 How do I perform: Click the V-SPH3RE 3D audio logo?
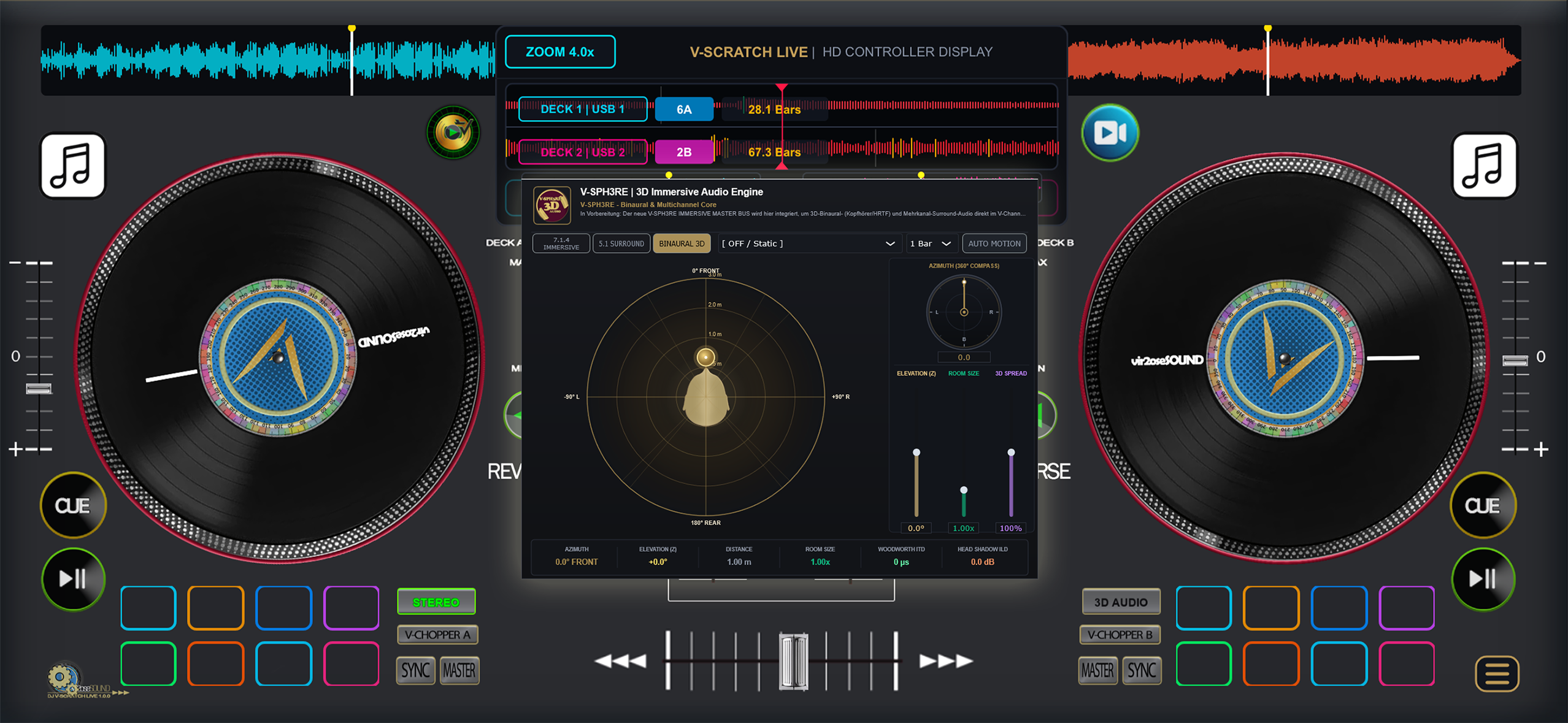[x=551, y=205]
